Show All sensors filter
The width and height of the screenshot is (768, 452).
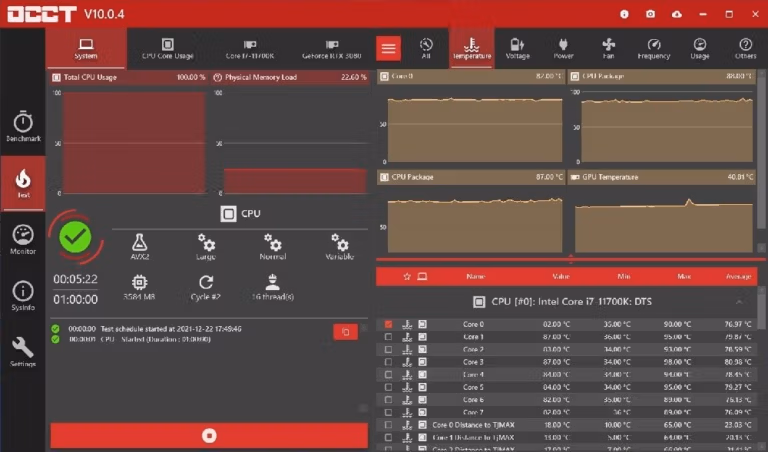(426, 48)
